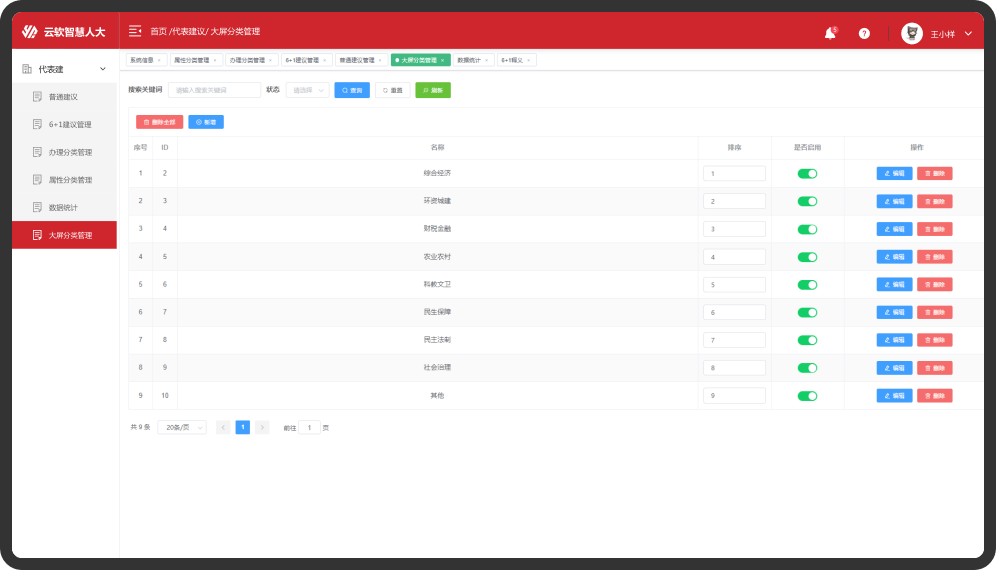The height and width of the screenshot is (570, 996).
Task: Click the help question mark icon
Action: (x=864, y=33)
